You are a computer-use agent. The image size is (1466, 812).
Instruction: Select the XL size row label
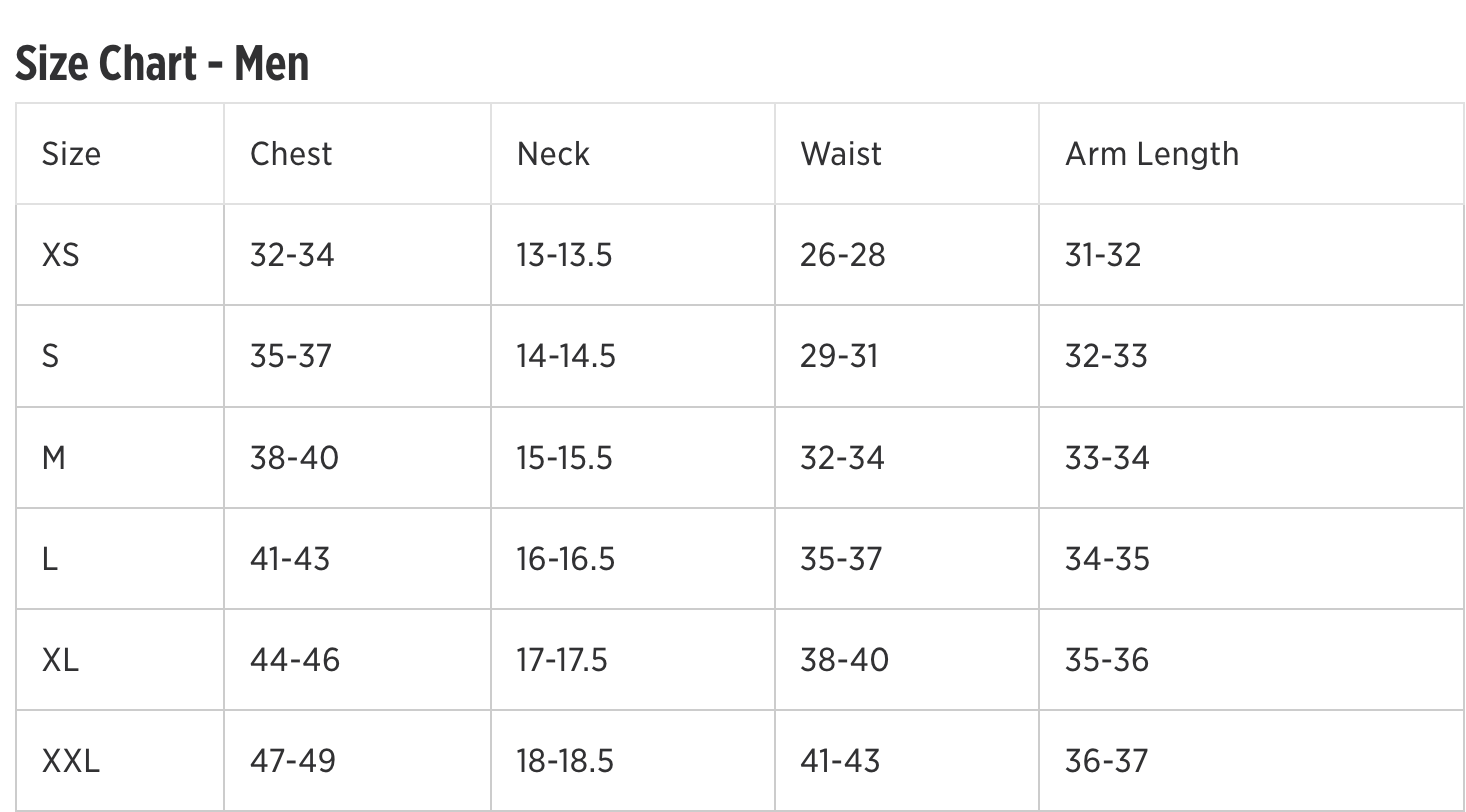60,660
